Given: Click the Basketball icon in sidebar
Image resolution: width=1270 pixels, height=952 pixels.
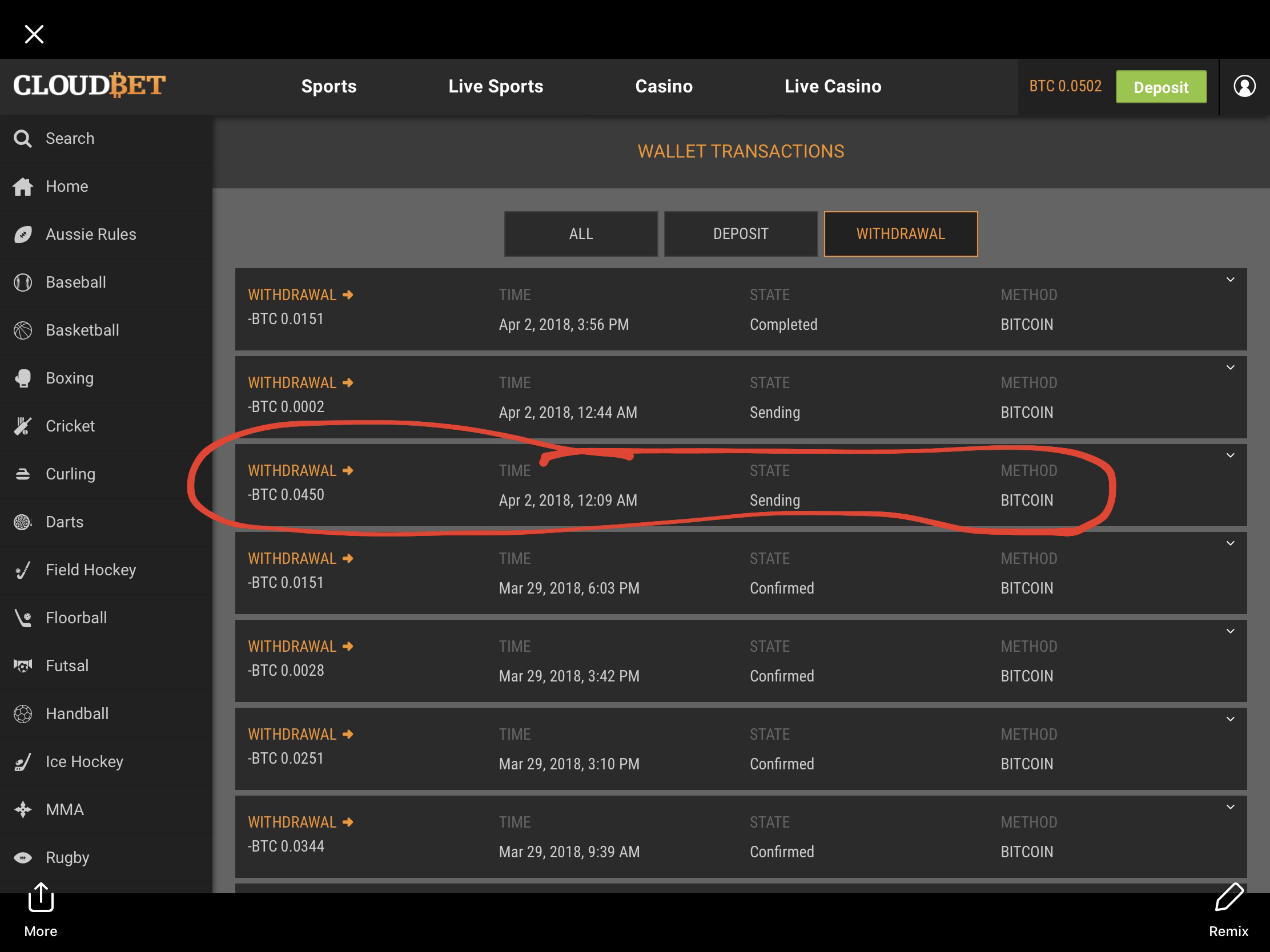Looking at the screenshot, I should coord(23,330).
